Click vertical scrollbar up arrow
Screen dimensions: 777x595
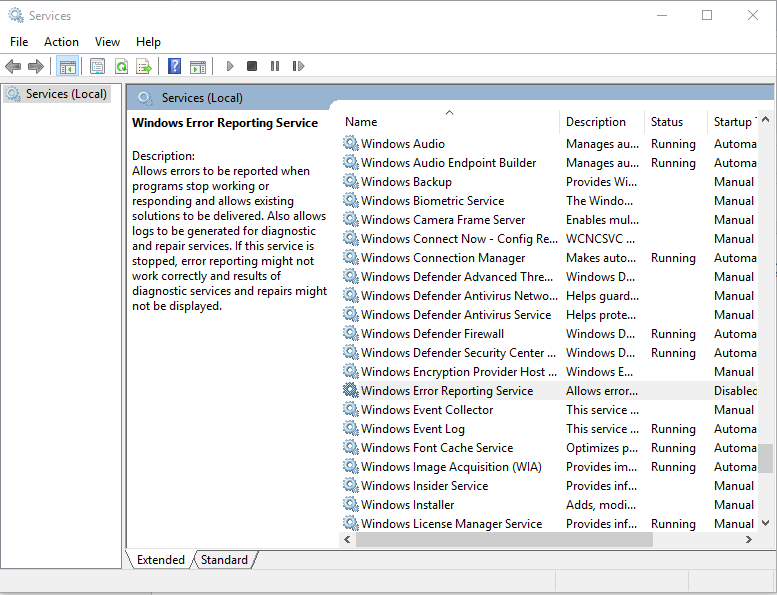(x=766, y=119)
